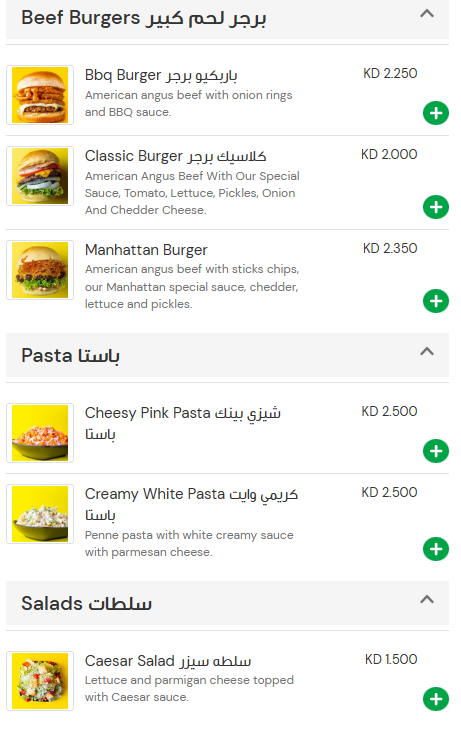
Task: Add Classic Burger with plus icon
Action: pyautogui.click(x=436, y=207)
